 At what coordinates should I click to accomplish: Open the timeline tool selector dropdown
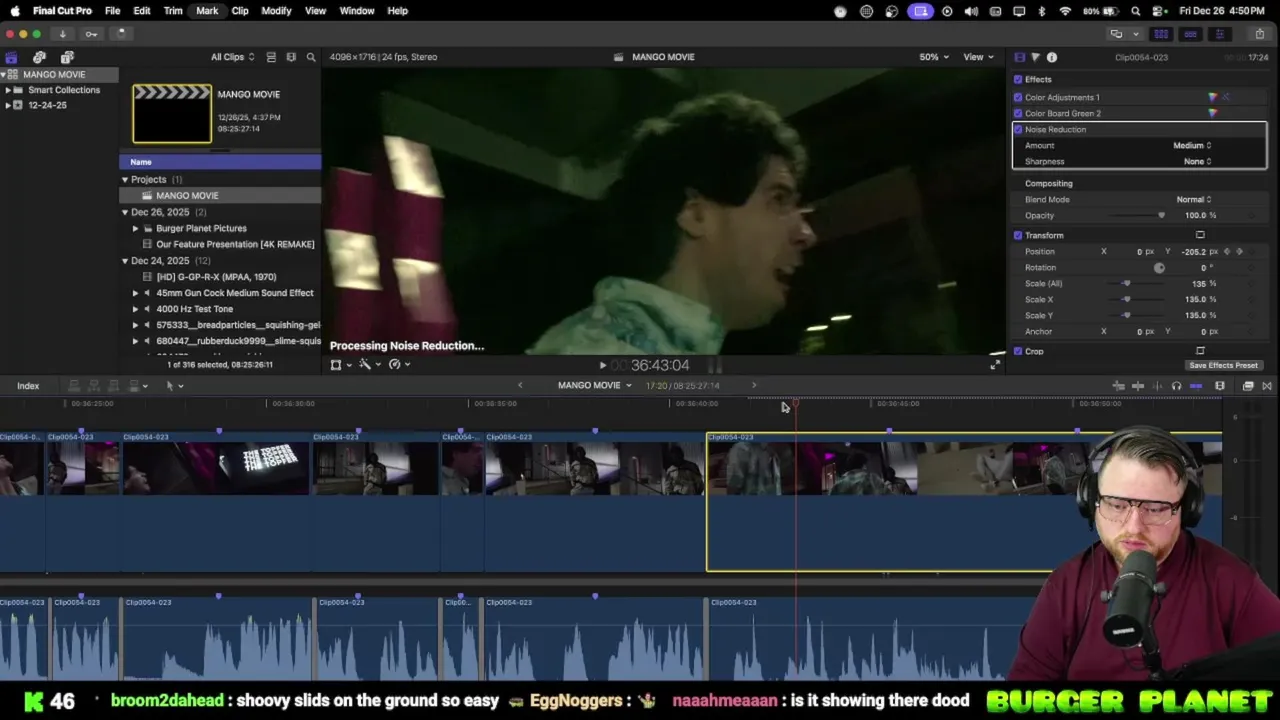(x=174, y=386)
